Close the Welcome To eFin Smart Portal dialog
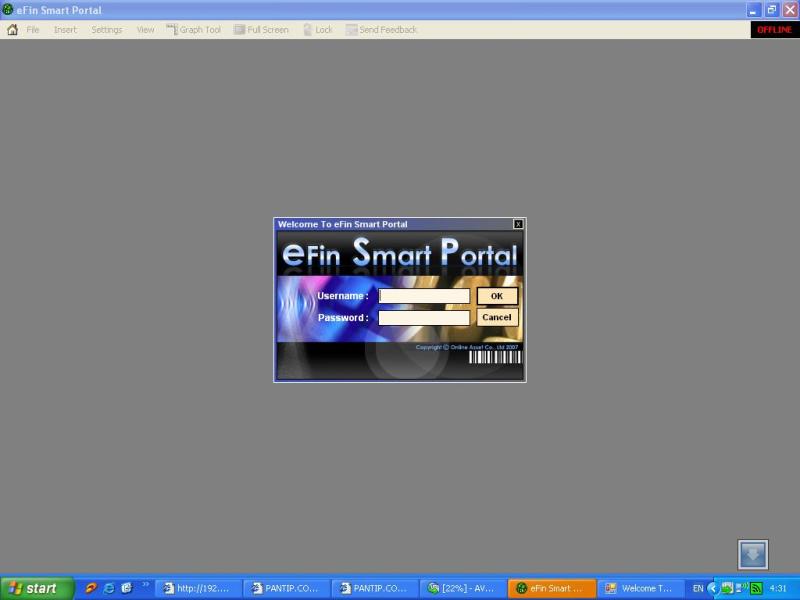Image resolution: width=800 pixels, height=600 pixels. [518, 224]
